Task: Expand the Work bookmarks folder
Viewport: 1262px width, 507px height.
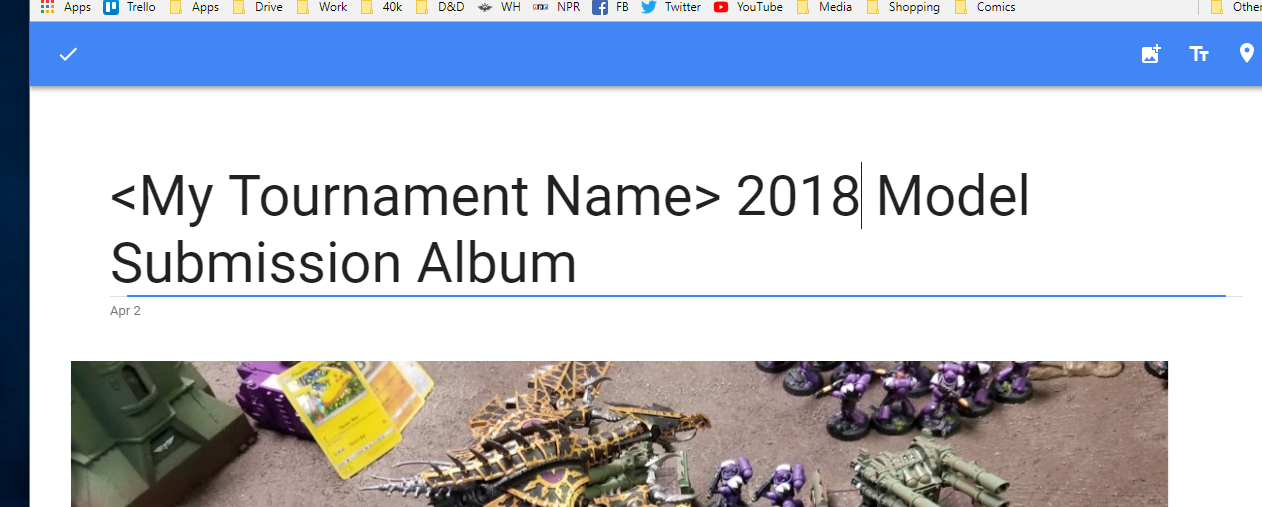Action: [322, 7]
